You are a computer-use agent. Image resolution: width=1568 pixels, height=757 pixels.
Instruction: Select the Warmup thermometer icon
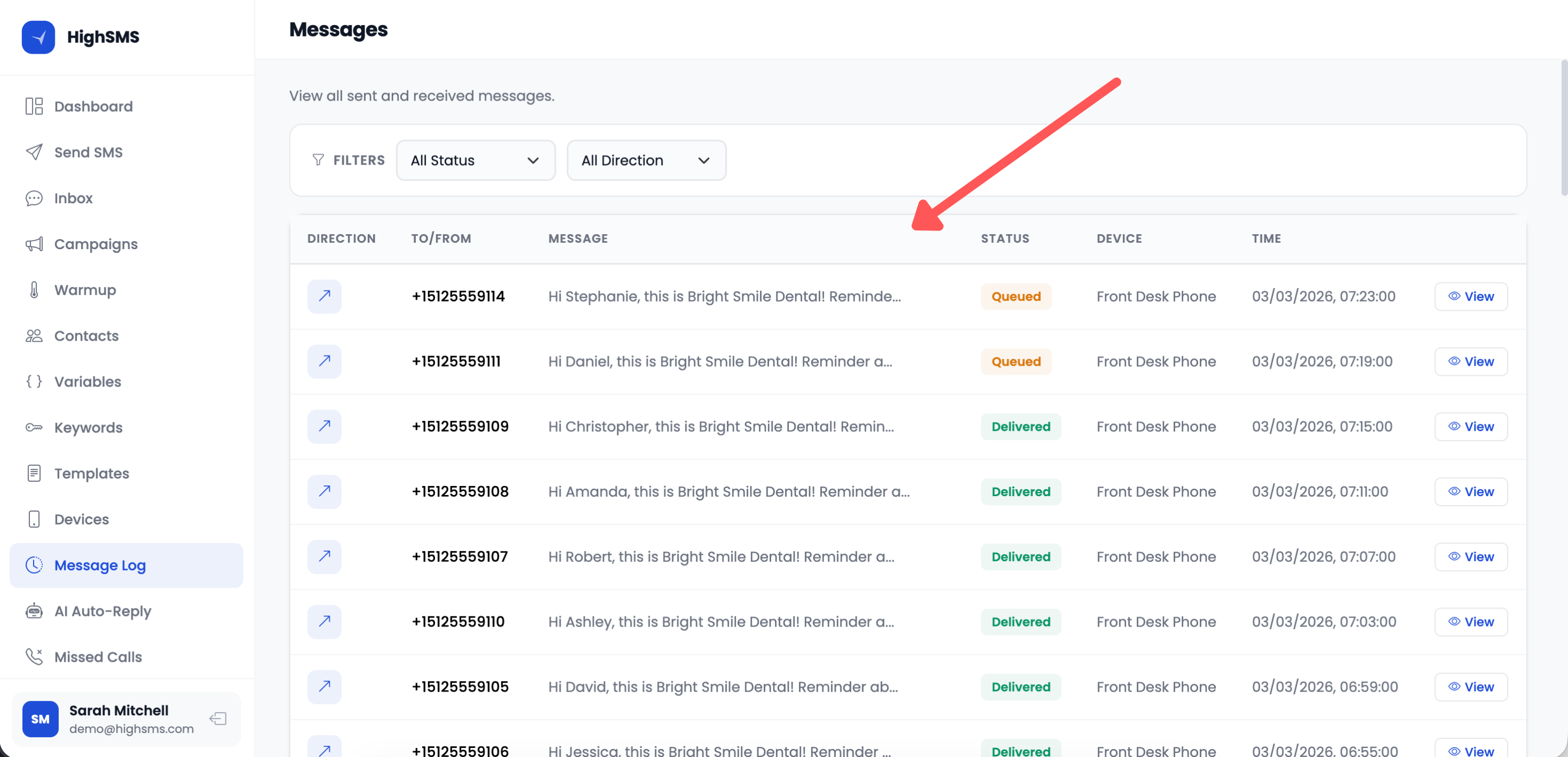[x=34, y=290]
